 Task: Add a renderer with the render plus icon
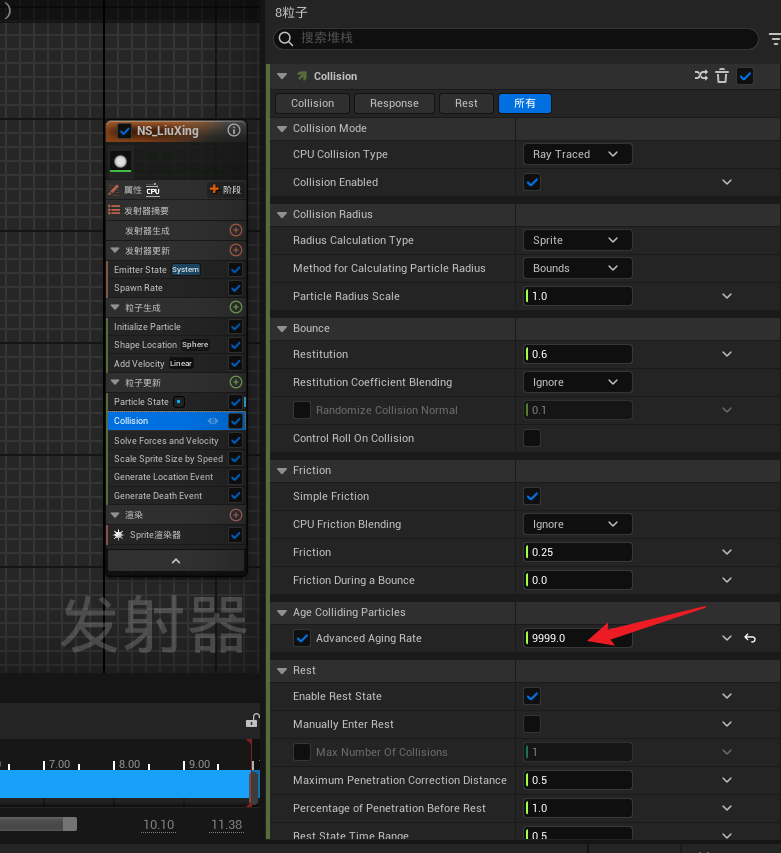pos(235,515)
